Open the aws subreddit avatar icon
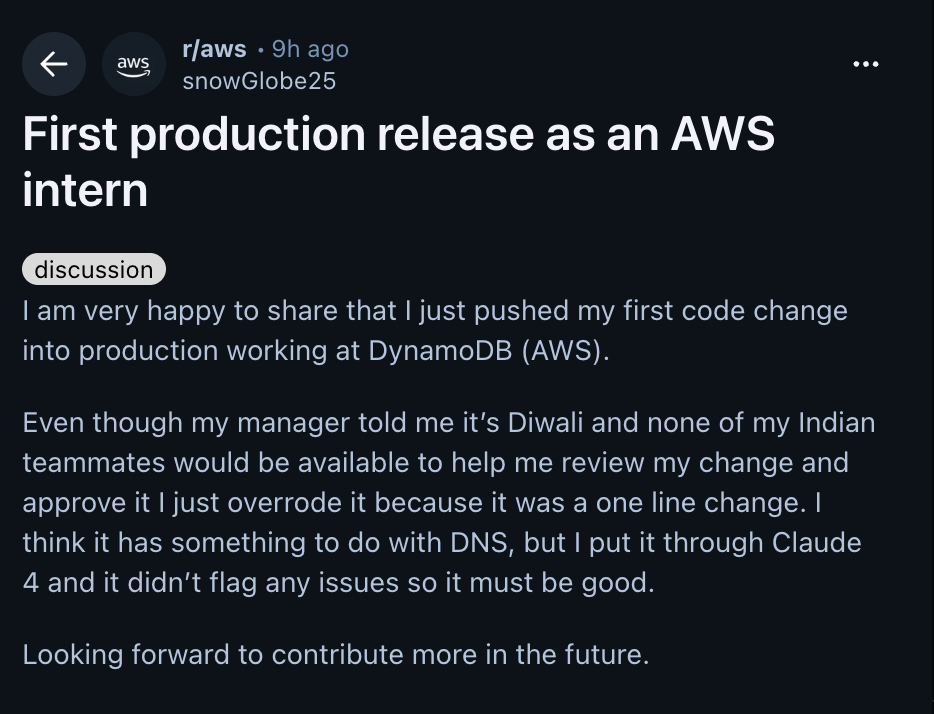The image size is (934, 714). point(133,64)
